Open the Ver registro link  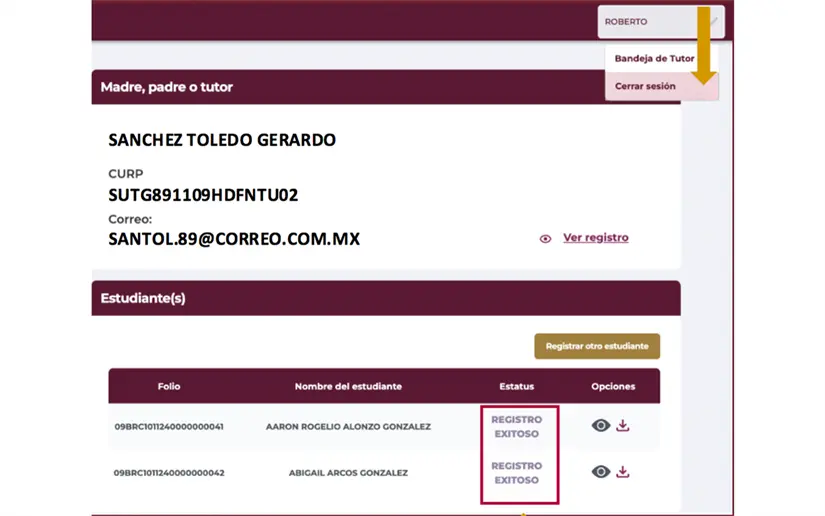click(x=595, y=238)
